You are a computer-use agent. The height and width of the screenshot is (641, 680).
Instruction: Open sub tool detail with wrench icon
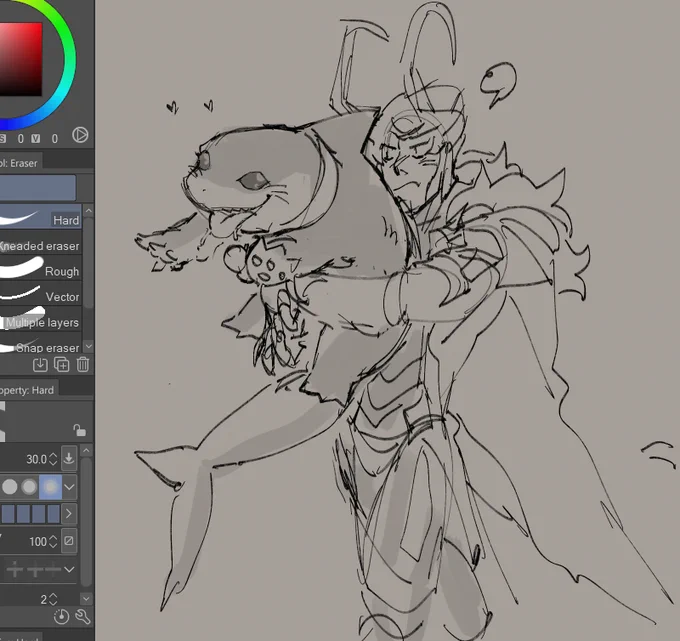point(82,616)
